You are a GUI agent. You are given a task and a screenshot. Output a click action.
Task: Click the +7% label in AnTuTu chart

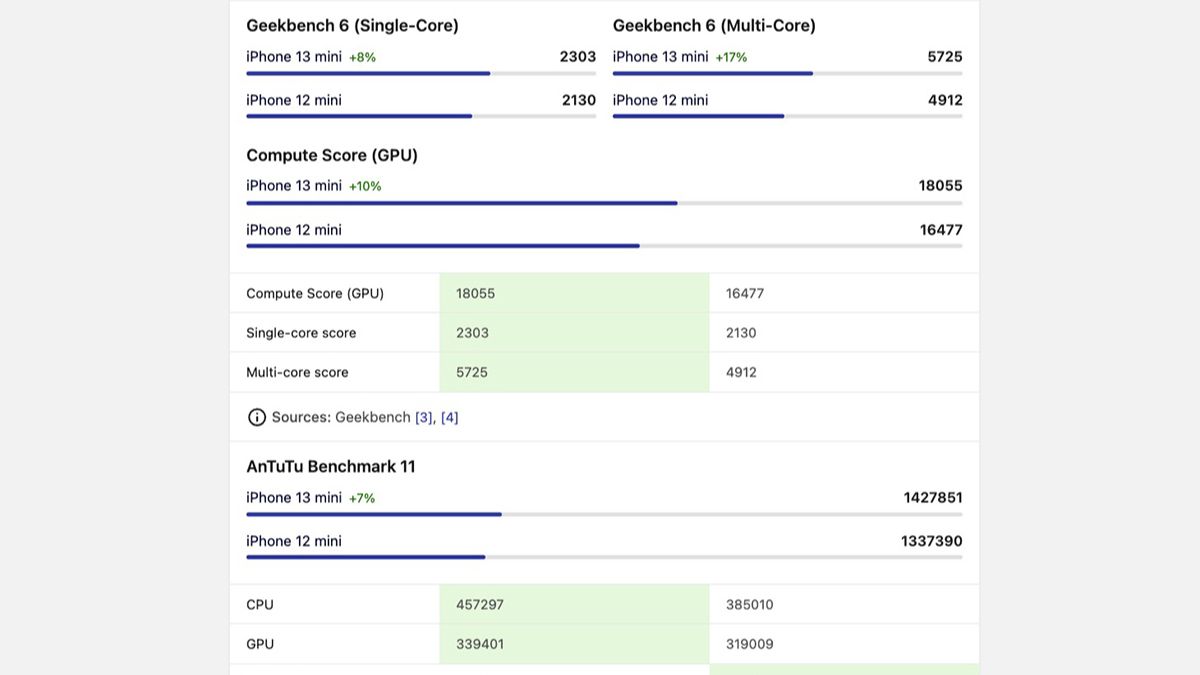coord(362,498)
